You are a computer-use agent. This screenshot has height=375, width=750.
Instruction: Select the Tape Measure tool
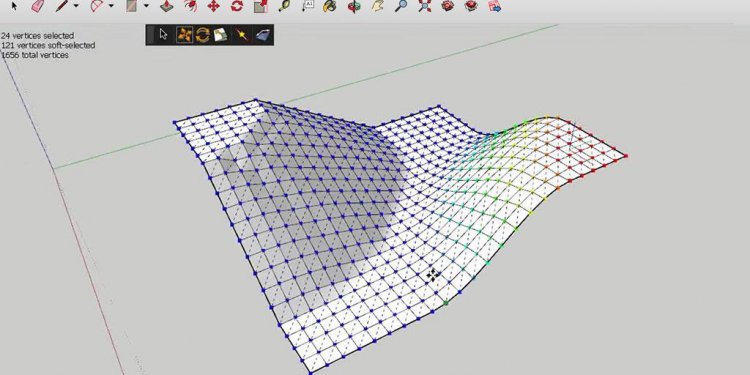coord(284,6)
